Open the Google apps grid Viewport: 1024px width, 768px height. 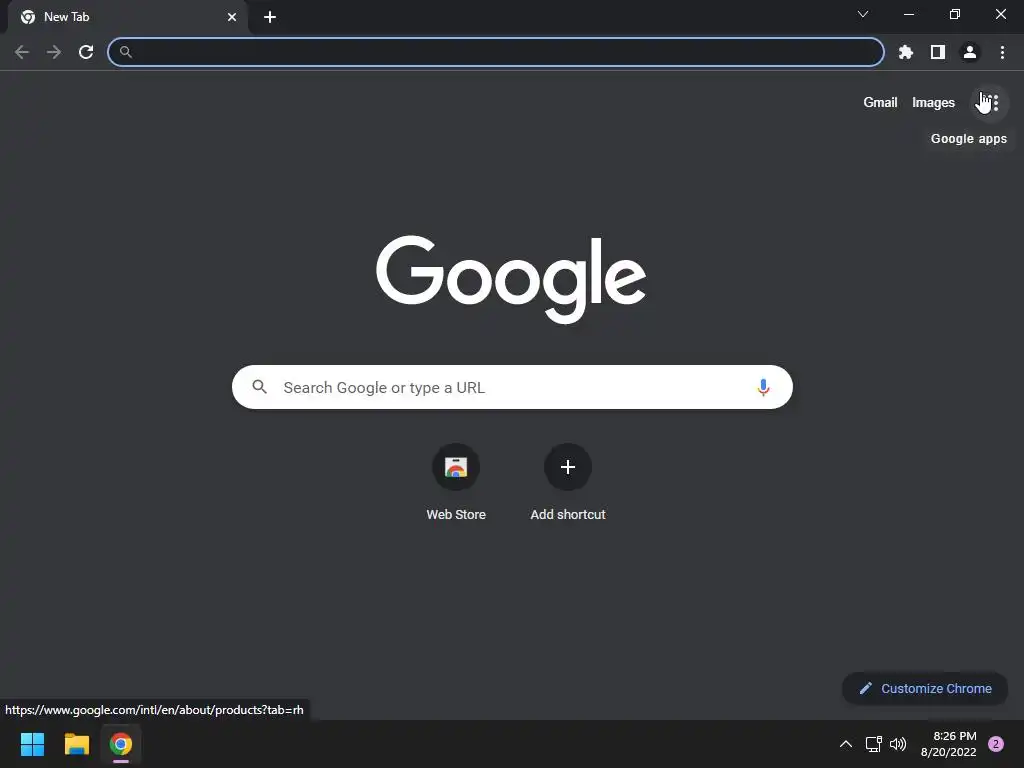pyautogui.click(x=989, y=103)
